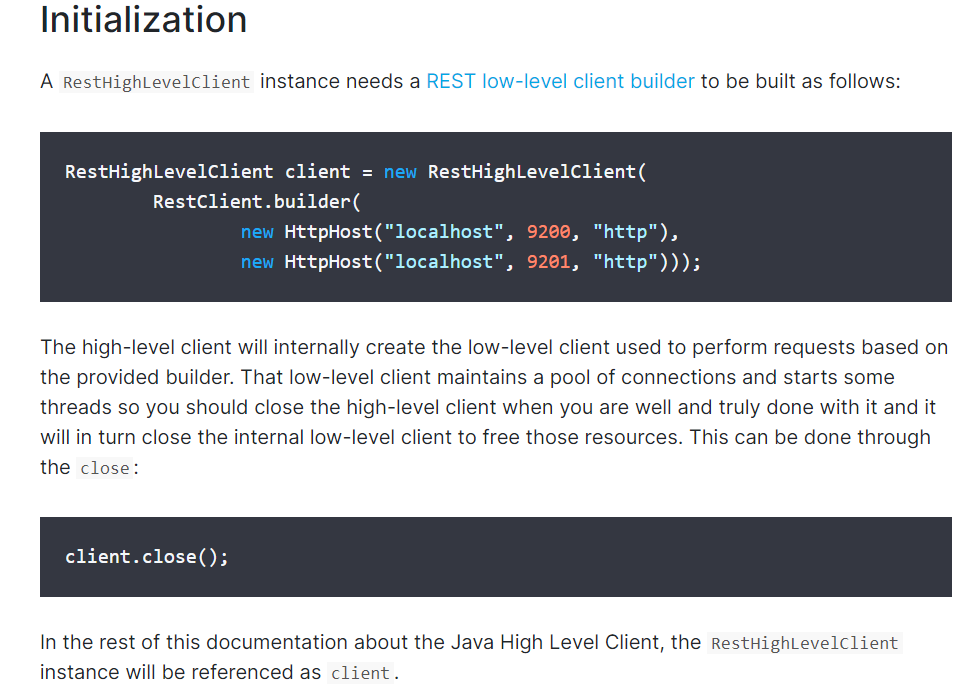968x694 pixels.
Task: Click the Initialization heading
Action: click(143, 19)
